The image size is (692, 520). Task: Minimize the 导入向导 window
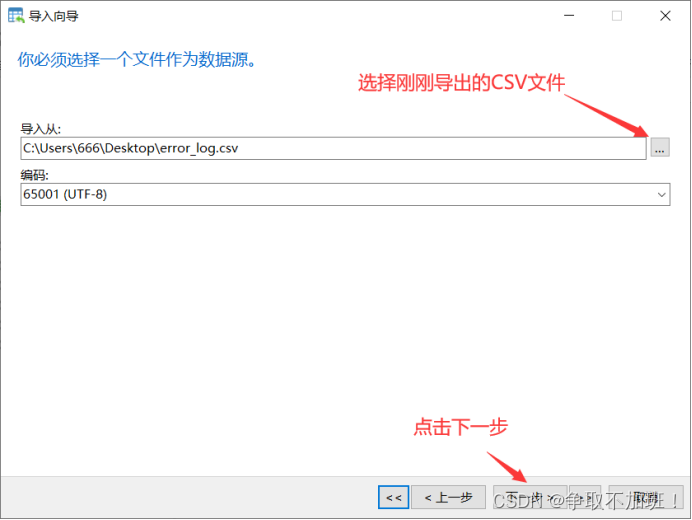(x=569, y=16)
